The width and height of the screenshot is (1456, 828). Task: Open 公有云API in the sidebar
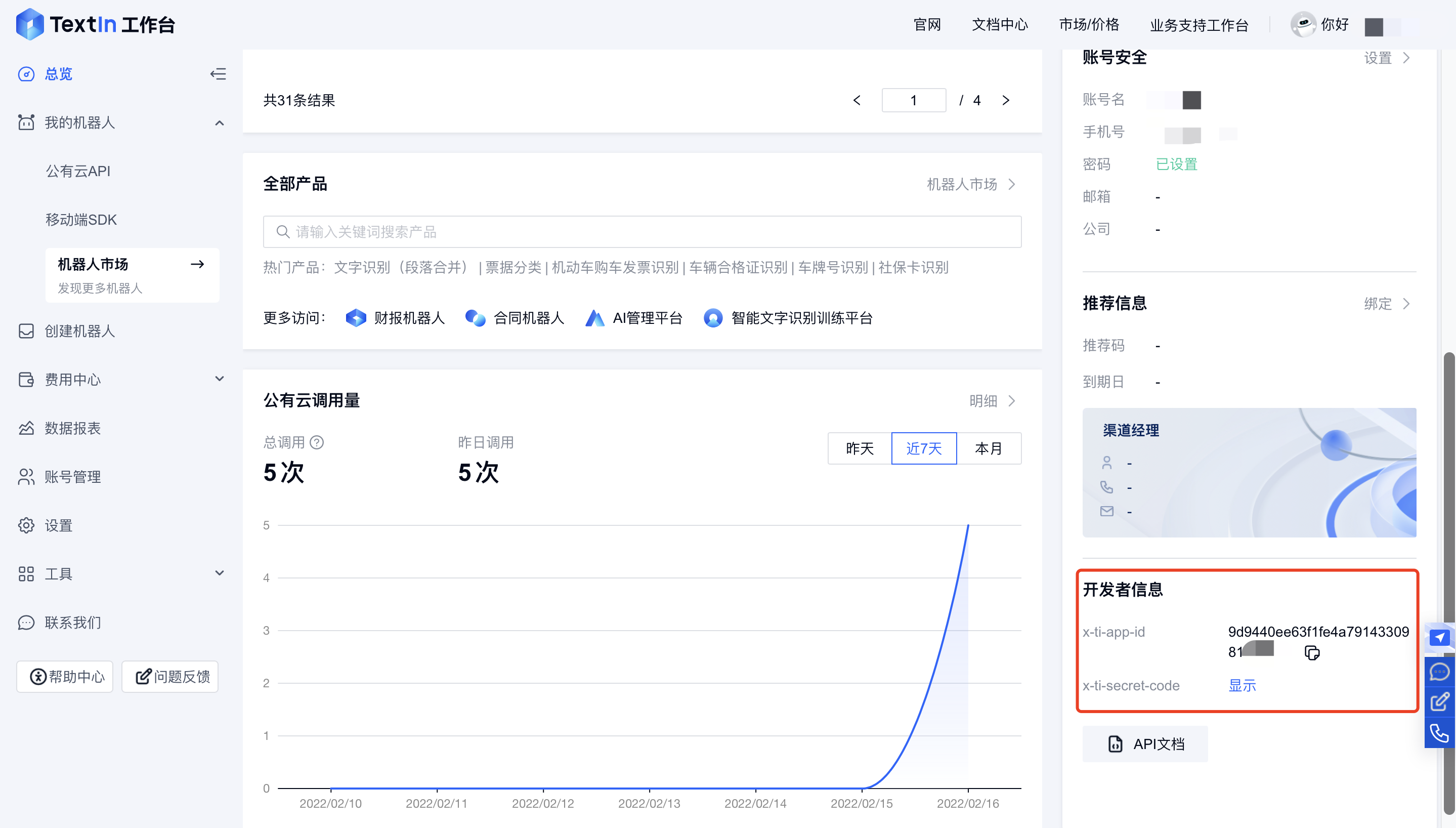78,171
